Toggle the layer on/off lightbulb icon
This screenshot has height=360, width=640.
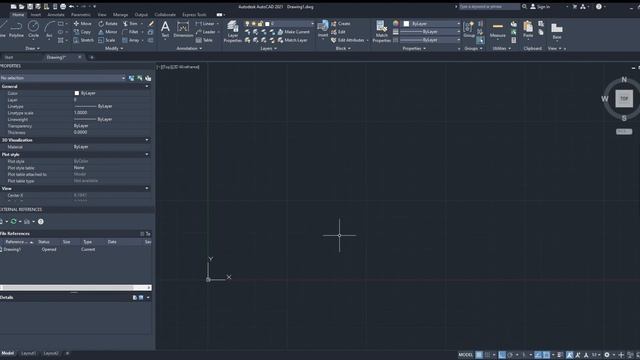coord(247,24)
